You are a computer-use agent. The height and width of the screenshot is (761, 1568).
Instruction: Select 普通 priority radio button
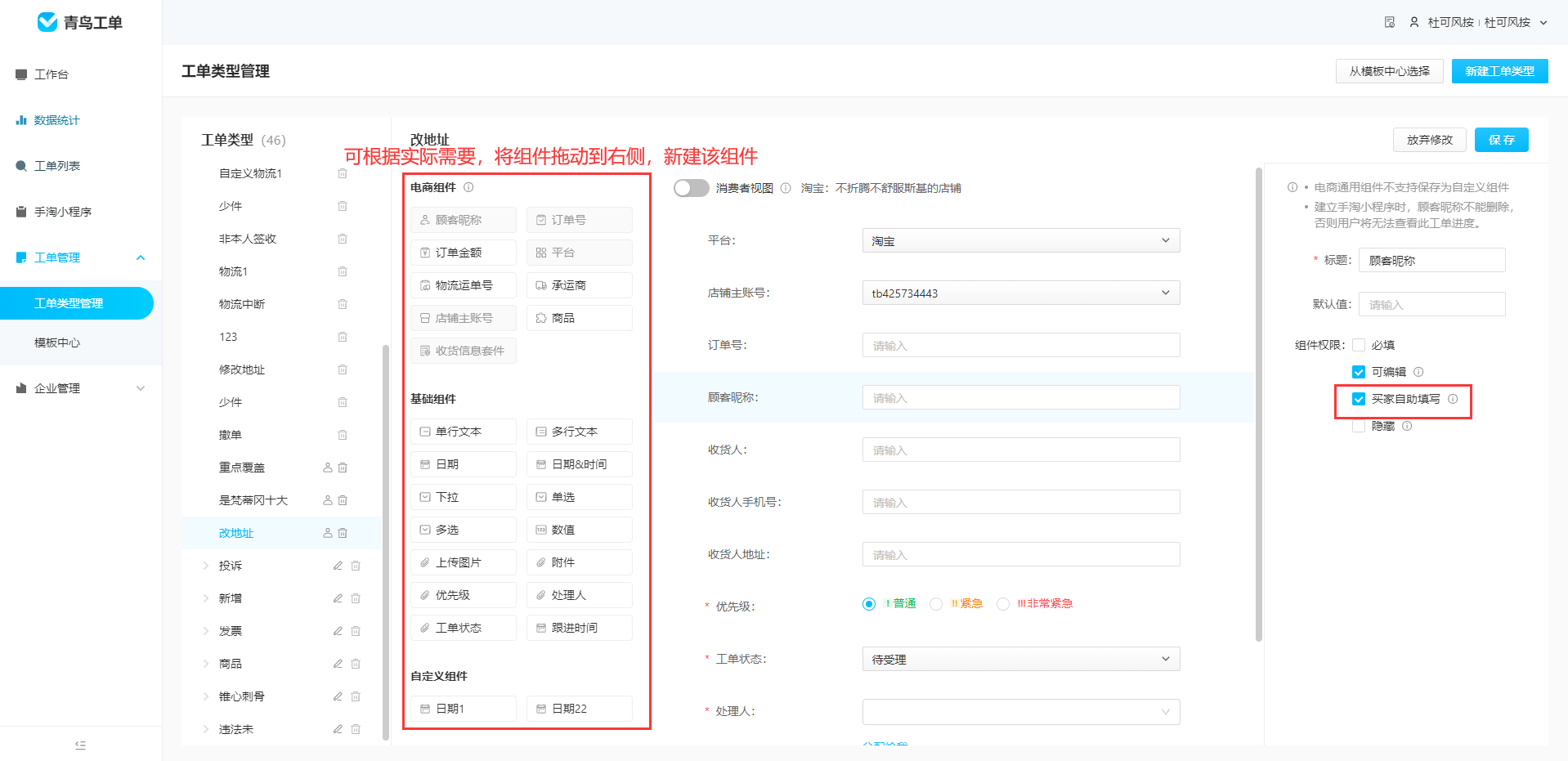869,604
